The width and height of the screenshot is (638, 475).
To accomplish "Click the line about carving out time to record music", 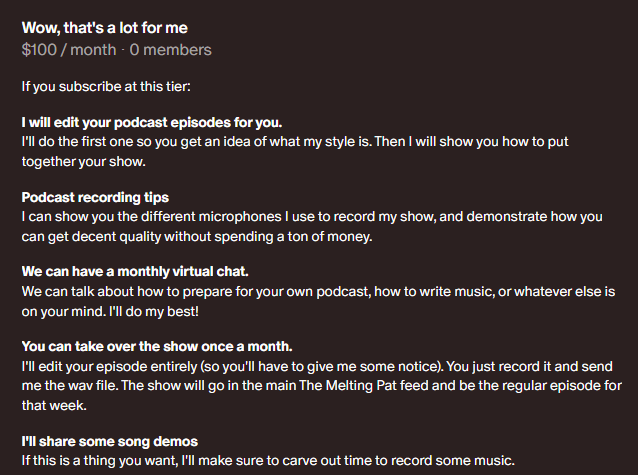I will [x=268, y=461].
